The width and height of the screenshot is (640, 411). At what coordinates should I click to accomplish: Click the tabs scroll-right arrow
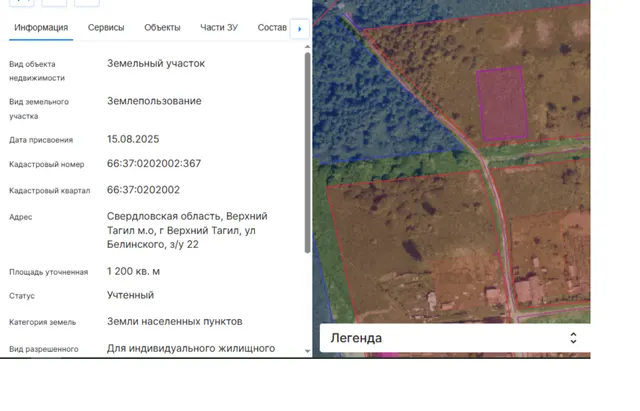(300, 29)
